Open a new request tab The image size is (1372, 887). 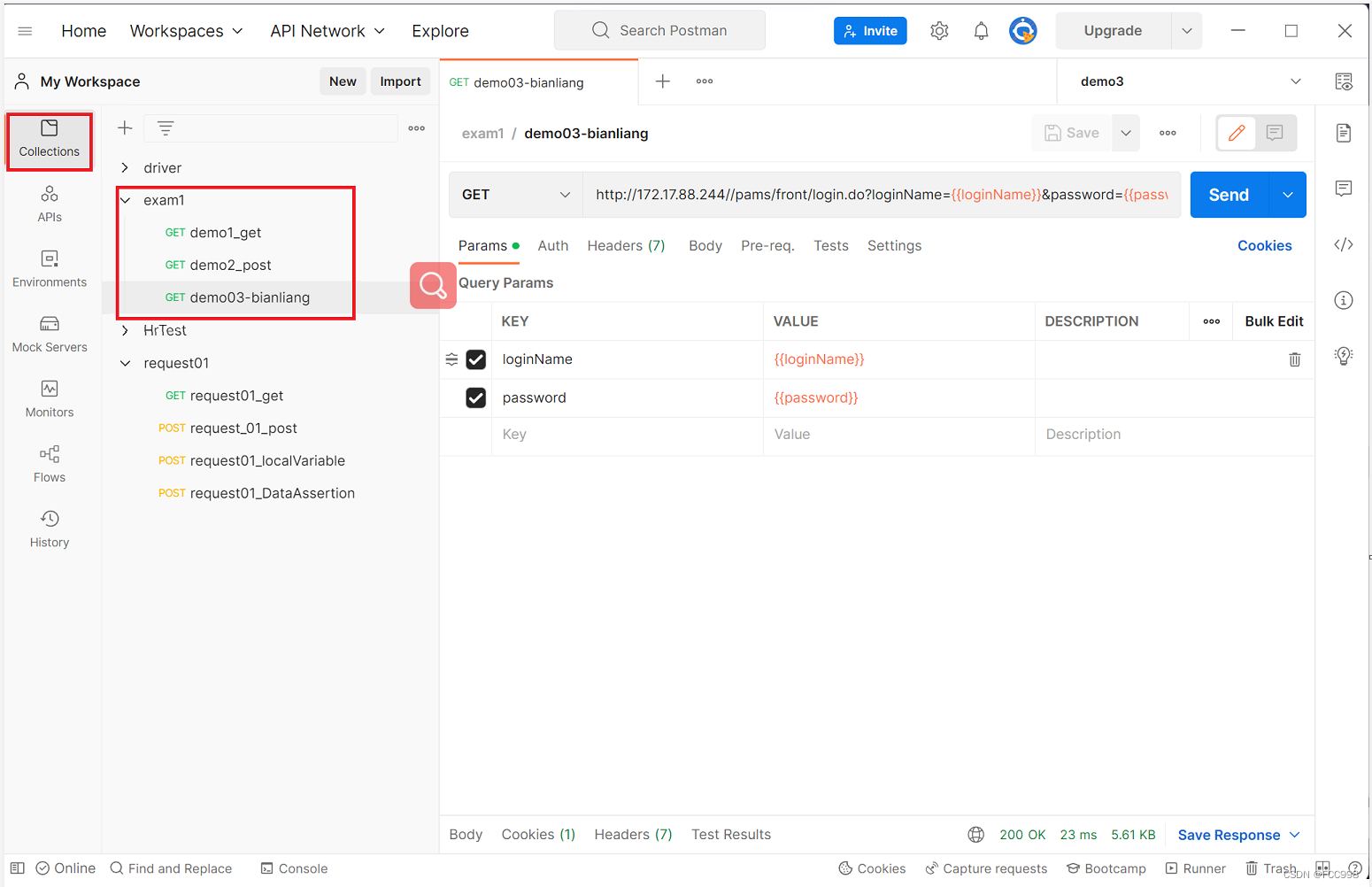click(663, 81)
